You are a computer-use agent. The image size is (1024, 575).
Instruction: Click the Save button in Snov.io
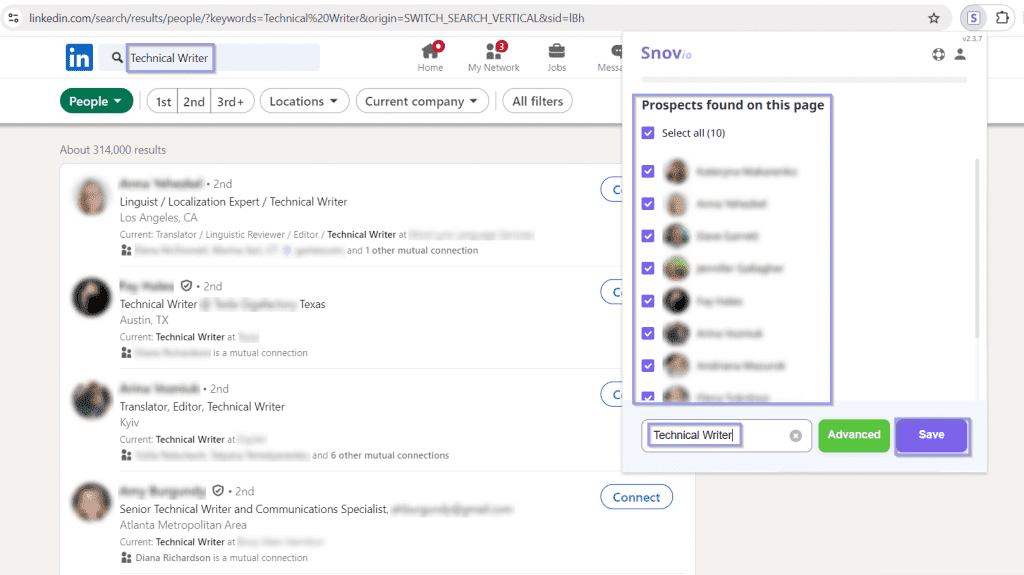[931, 435]
